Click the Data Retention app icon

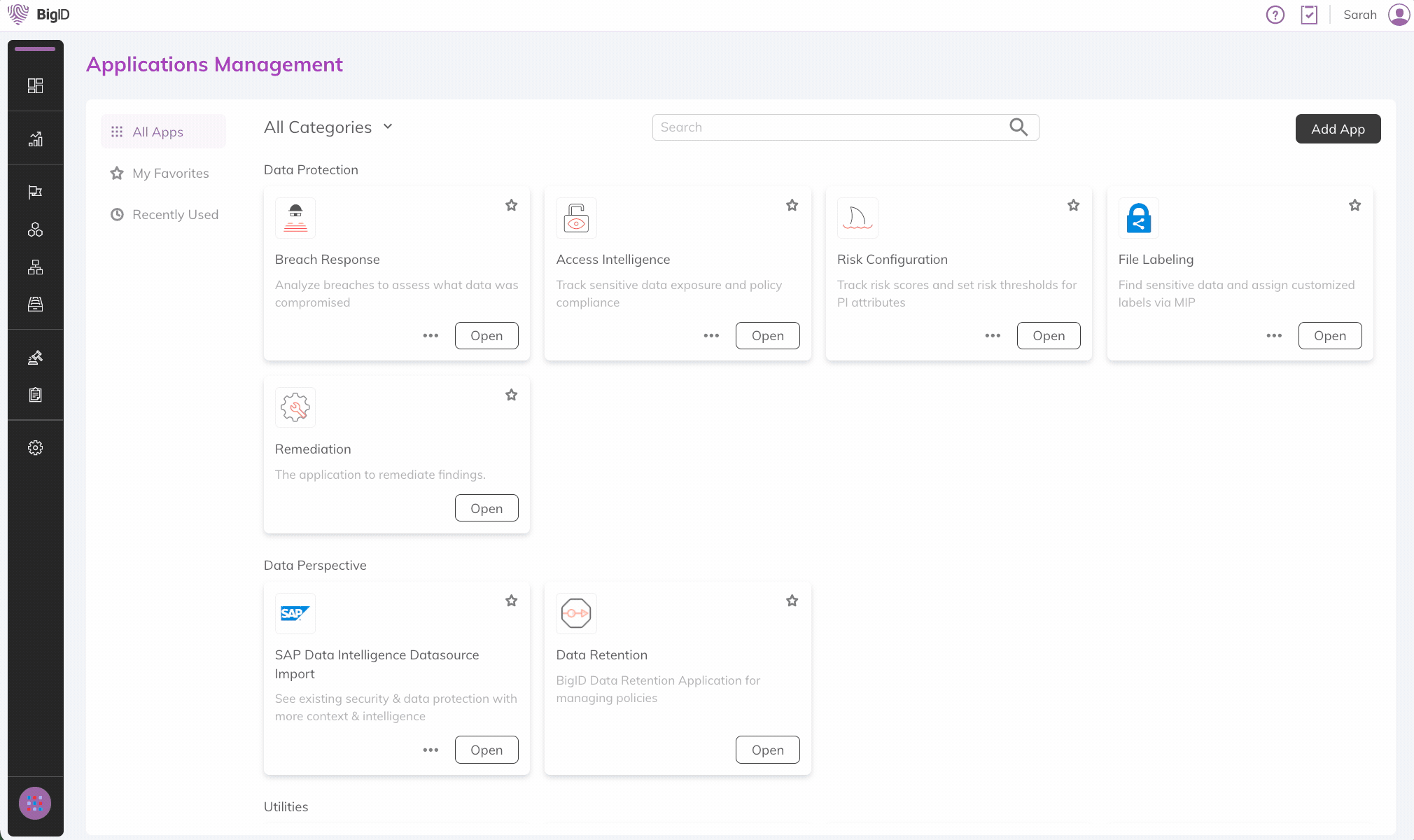[576, 613]
